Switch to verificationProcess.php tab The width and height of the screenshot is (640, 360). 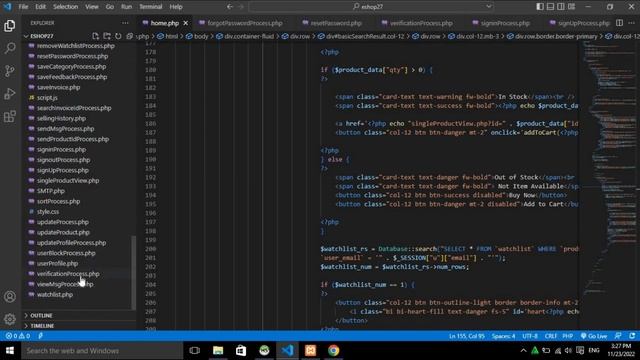pos(417,23)
